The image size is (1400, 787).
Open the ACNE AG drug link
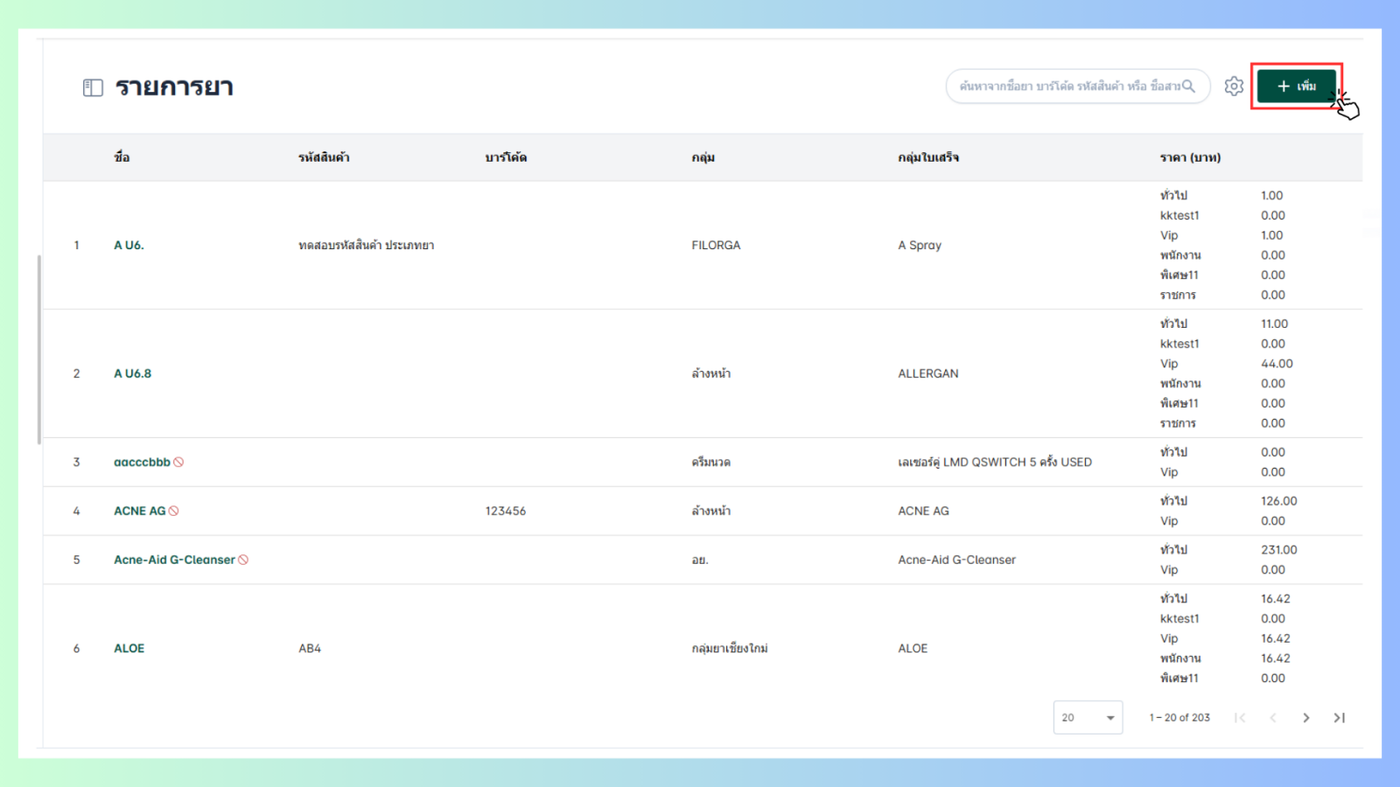(x=140, y=511)
